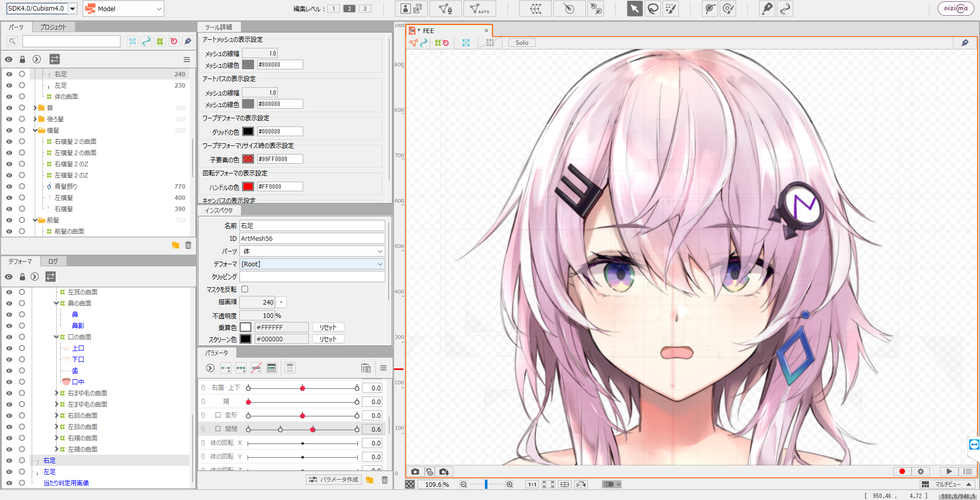This screenshot has width=980, height=500.
Task: Reset スクリーン色 with リセット button
Action: (328, 339)
